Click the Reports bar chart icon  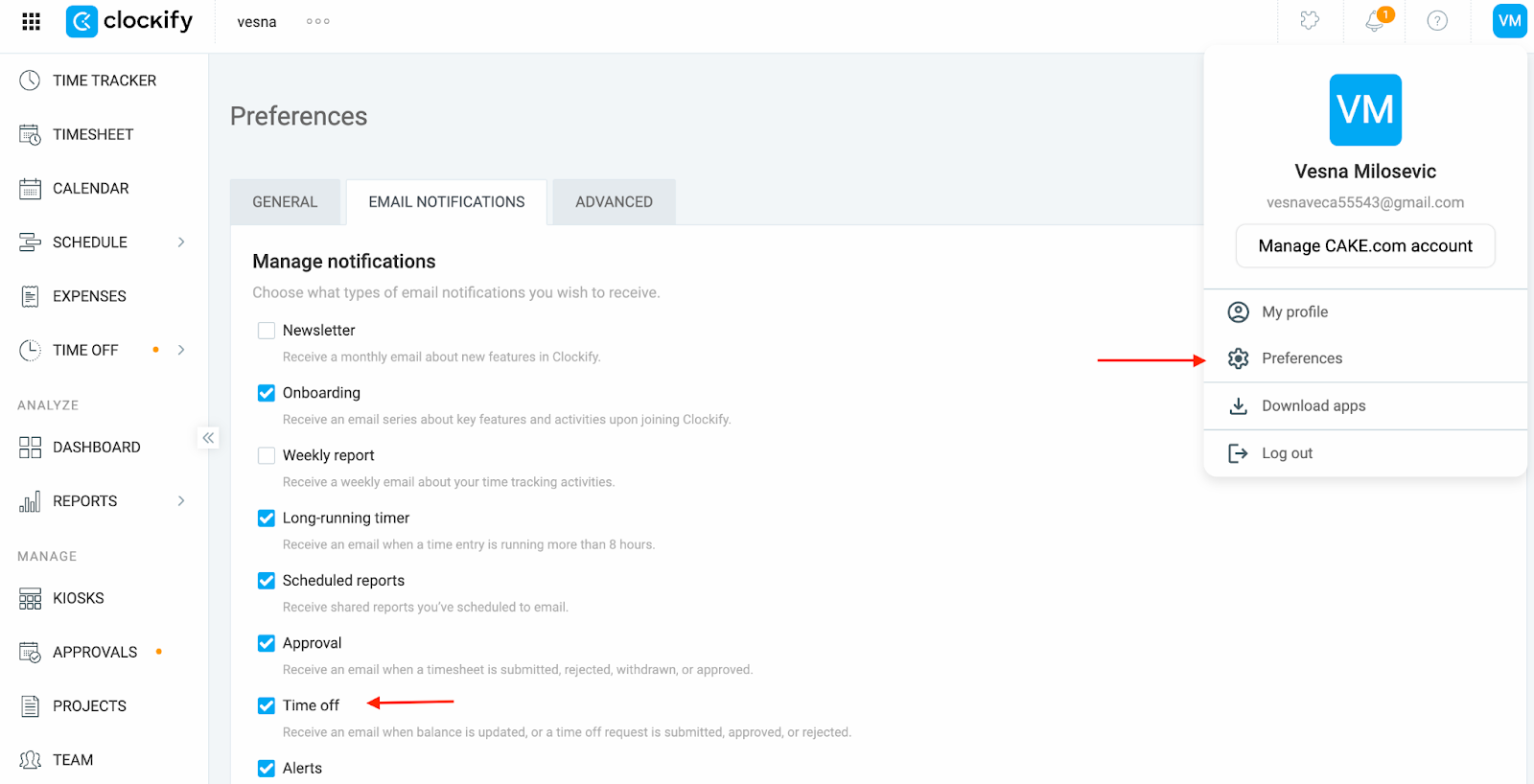(x=30, y=501)
